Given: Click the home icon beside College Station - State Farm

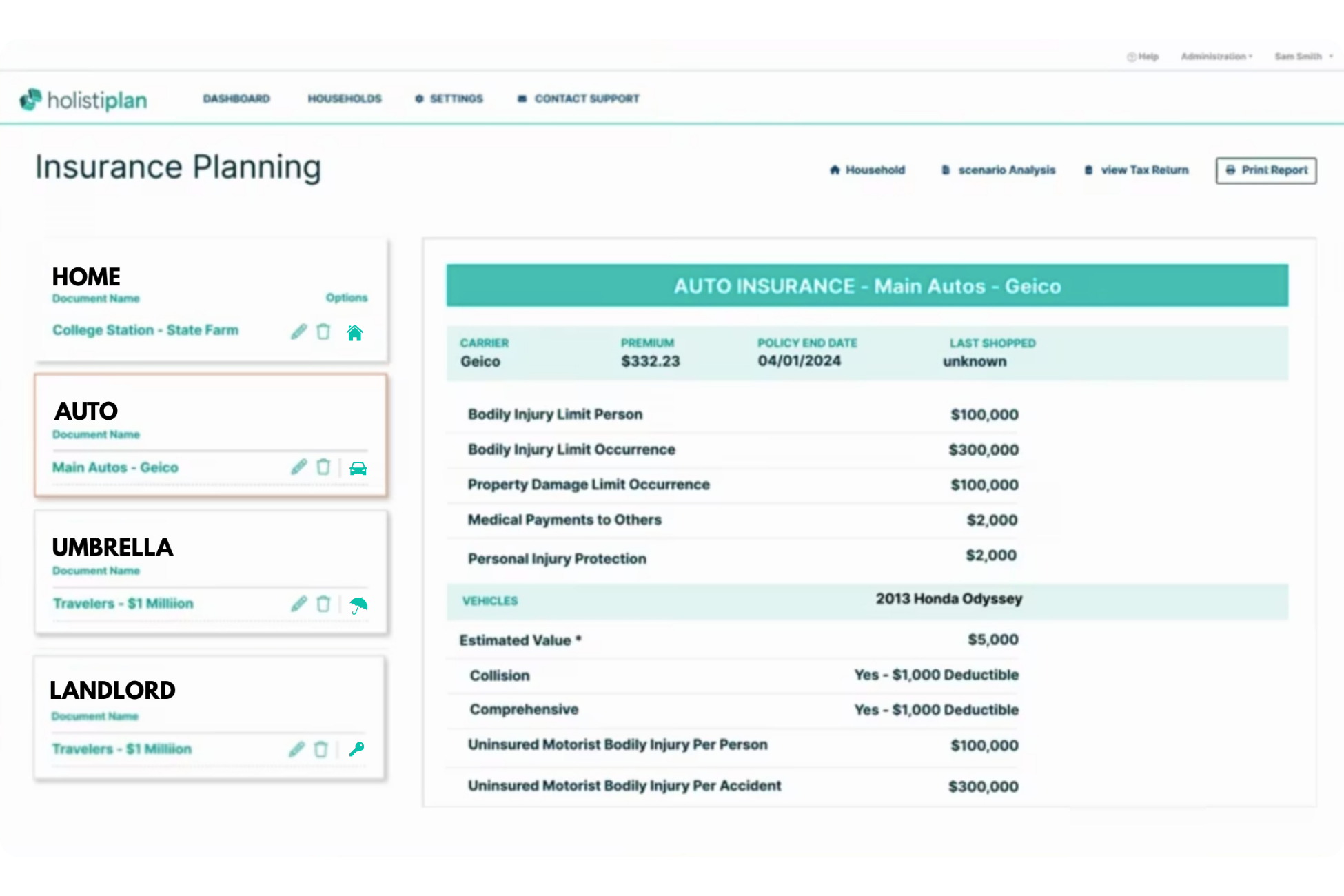Looking at the screenshot, I should point(354,332).
